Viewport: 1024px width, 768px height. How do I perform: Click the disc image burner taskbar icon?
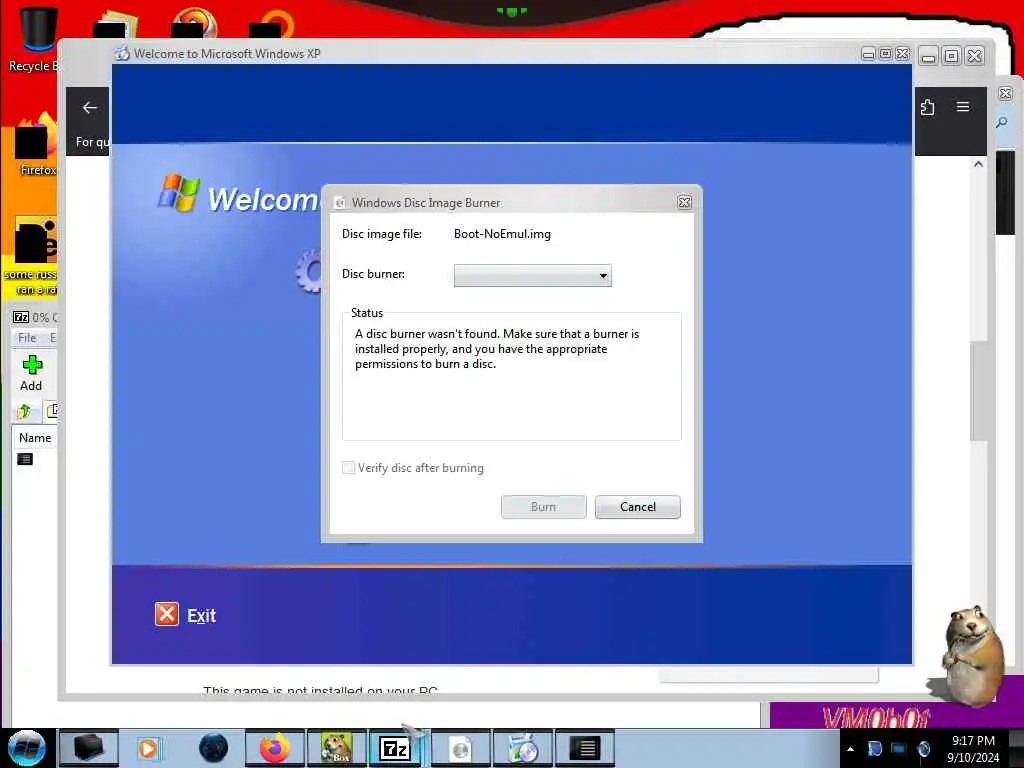coord(461,748)
